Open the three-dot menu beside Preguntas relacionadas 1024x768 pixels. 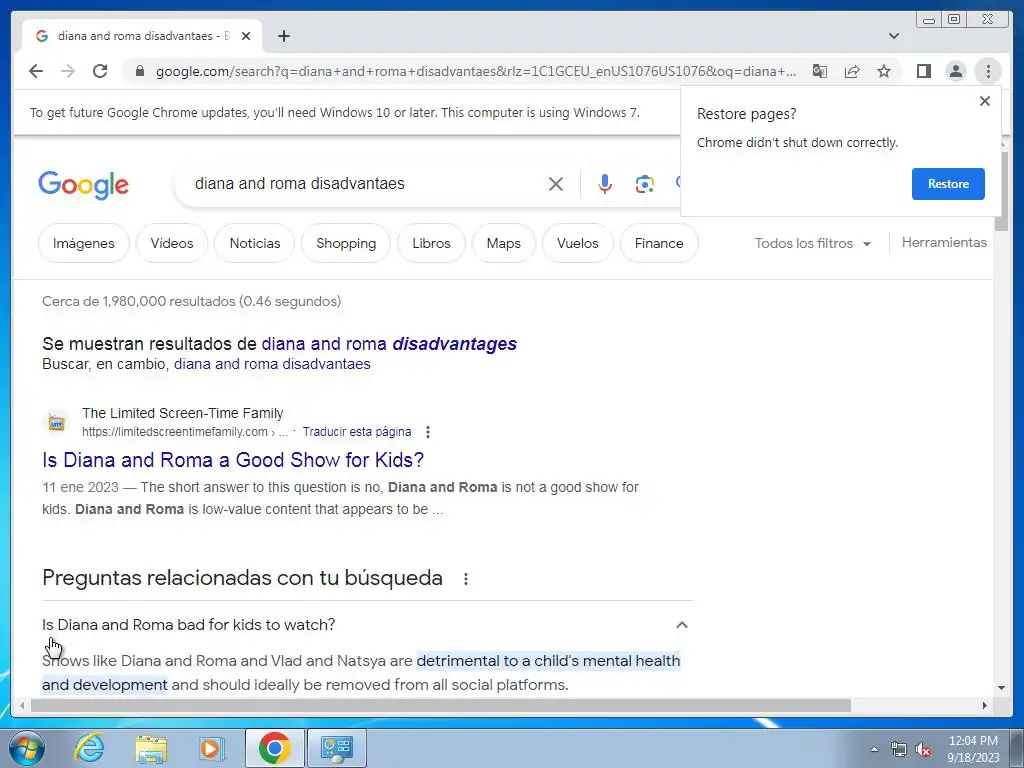coord(466,579)
